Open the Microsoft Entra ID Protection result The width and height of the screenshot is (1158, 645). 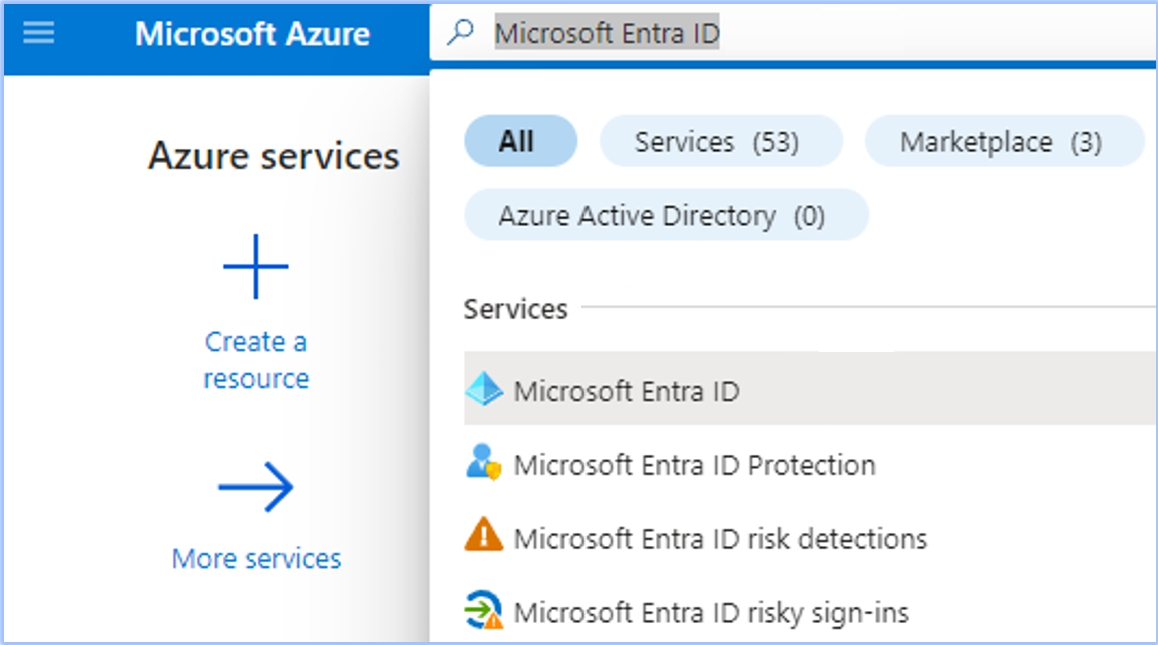tap(694, 465)
